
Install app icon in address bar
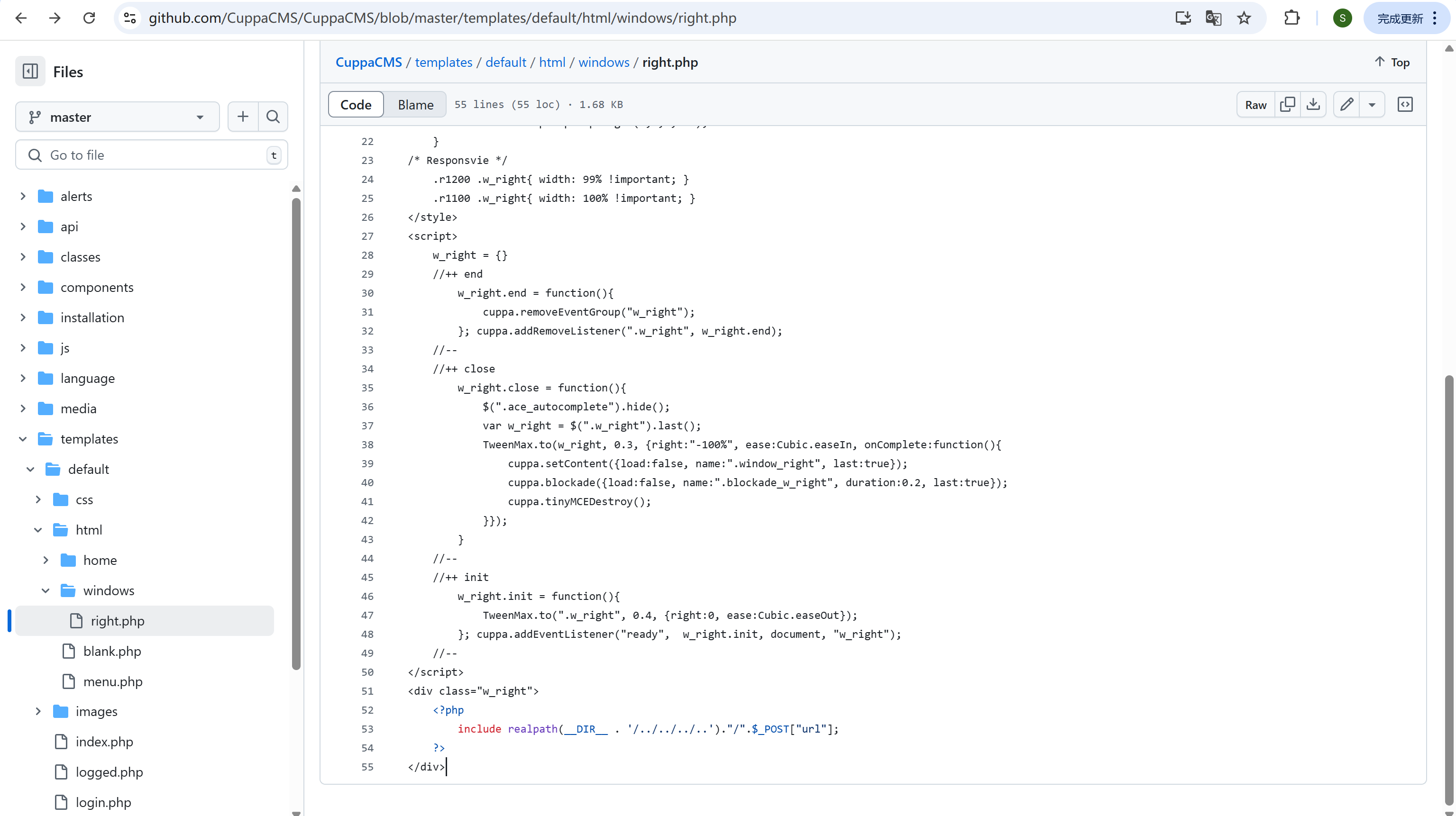pos(1183,18)
